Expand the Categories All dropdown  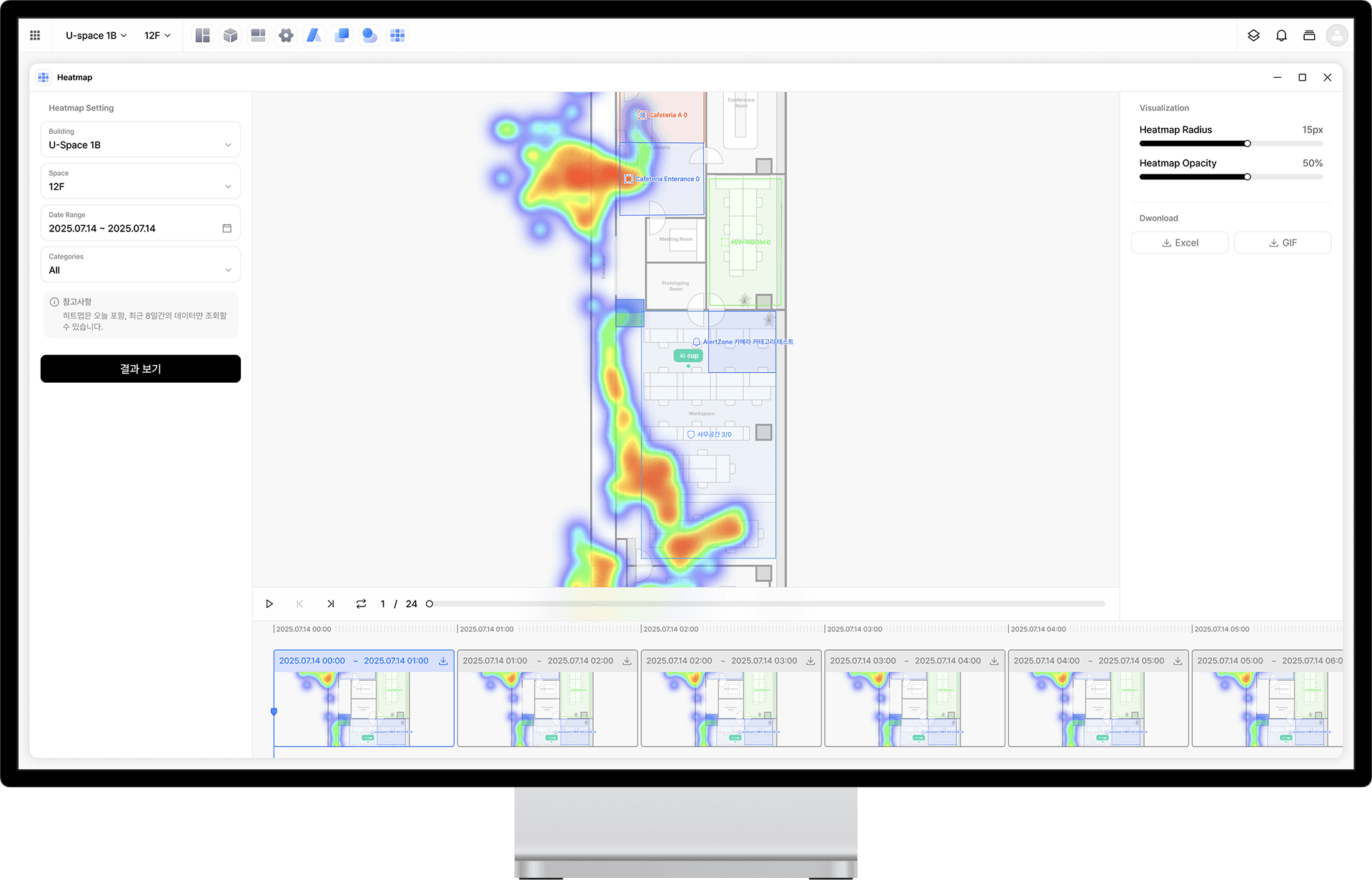(x=140, y=264)
